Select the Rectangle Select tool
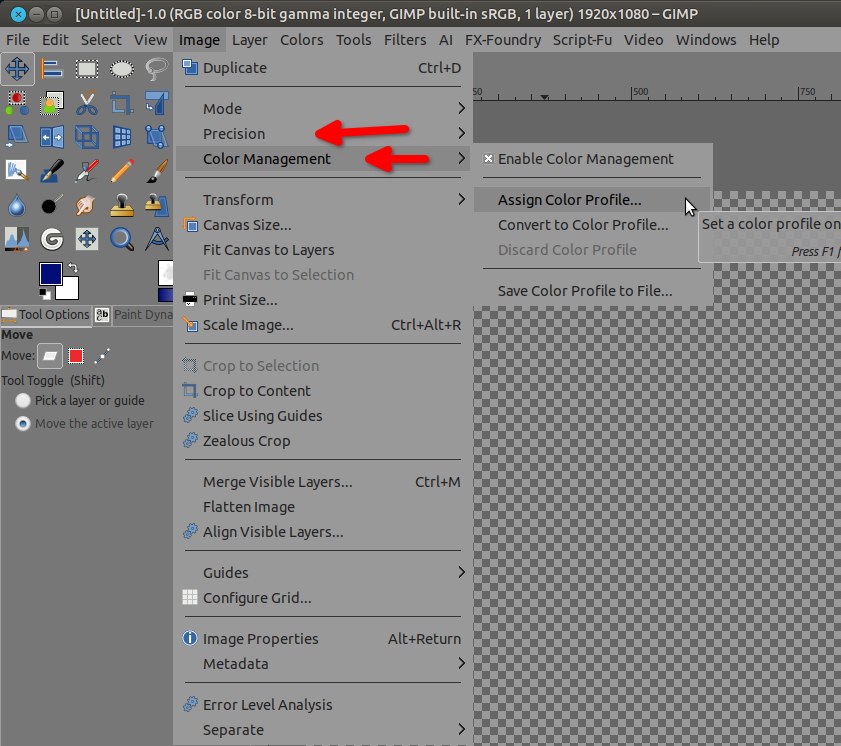Screen dimensions: 841x746 coord(87,69)
